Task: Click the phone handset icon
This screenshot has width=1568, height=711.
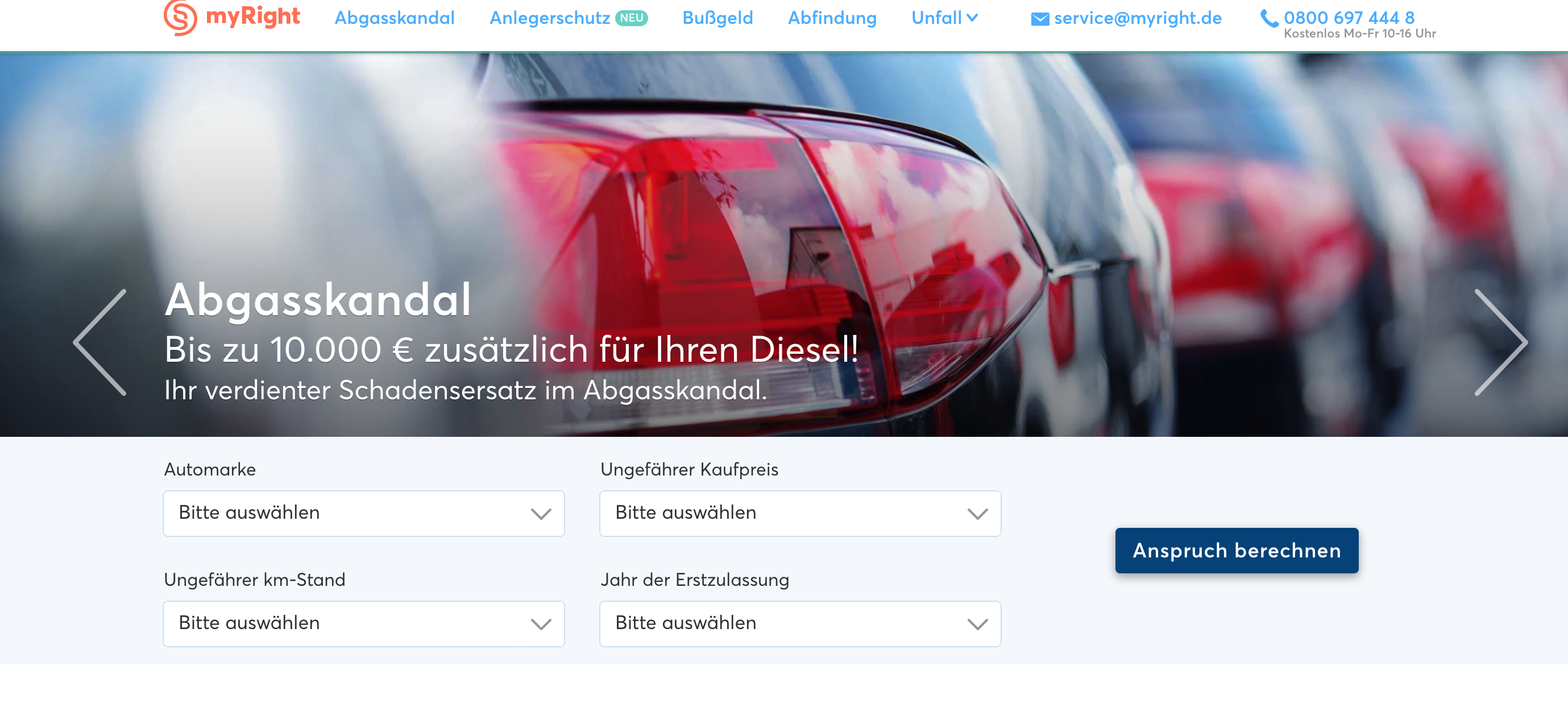Action: click(1268, 18)
